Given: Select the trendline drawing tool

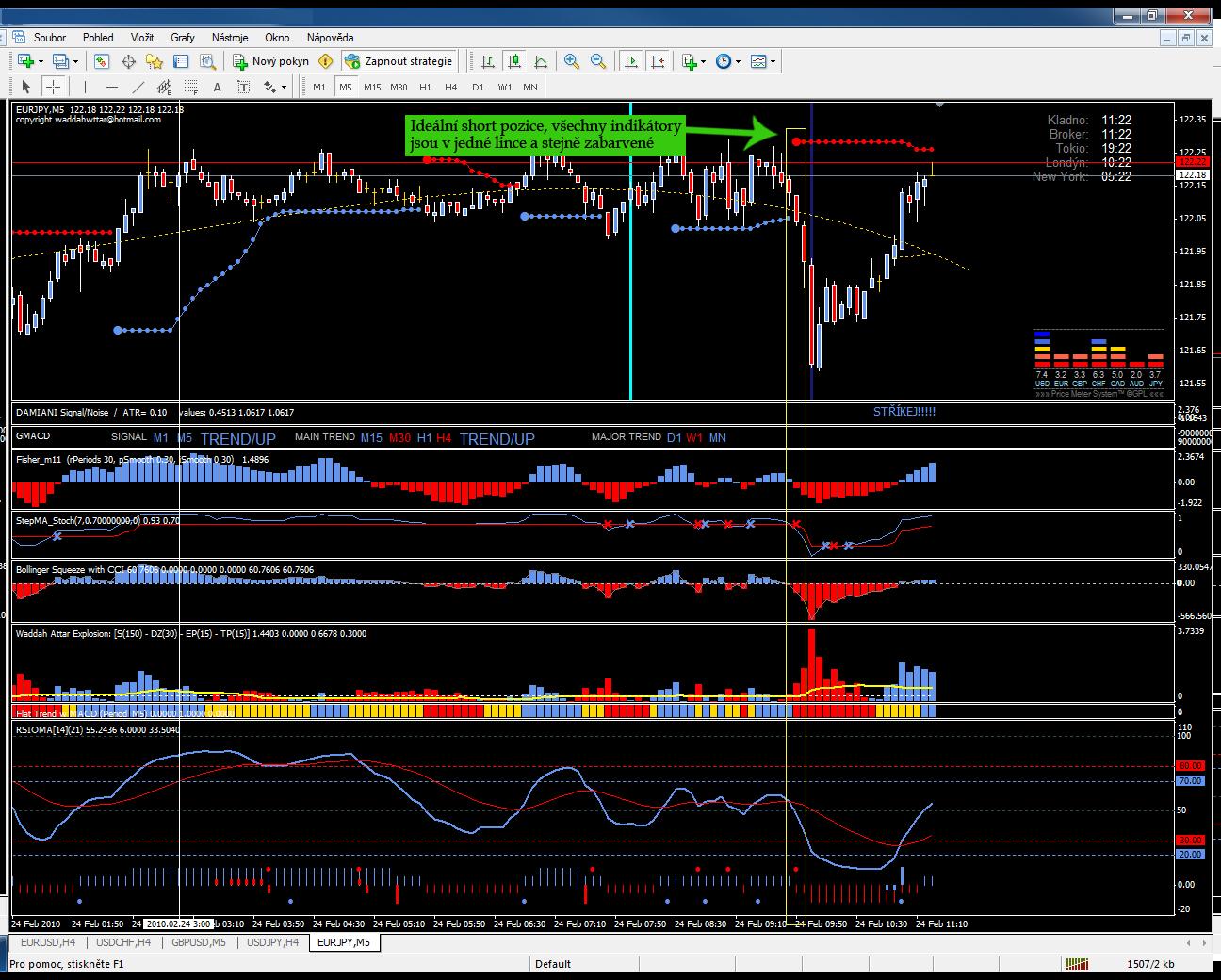Looking at the screenshot, I should (x=138, y=87).
